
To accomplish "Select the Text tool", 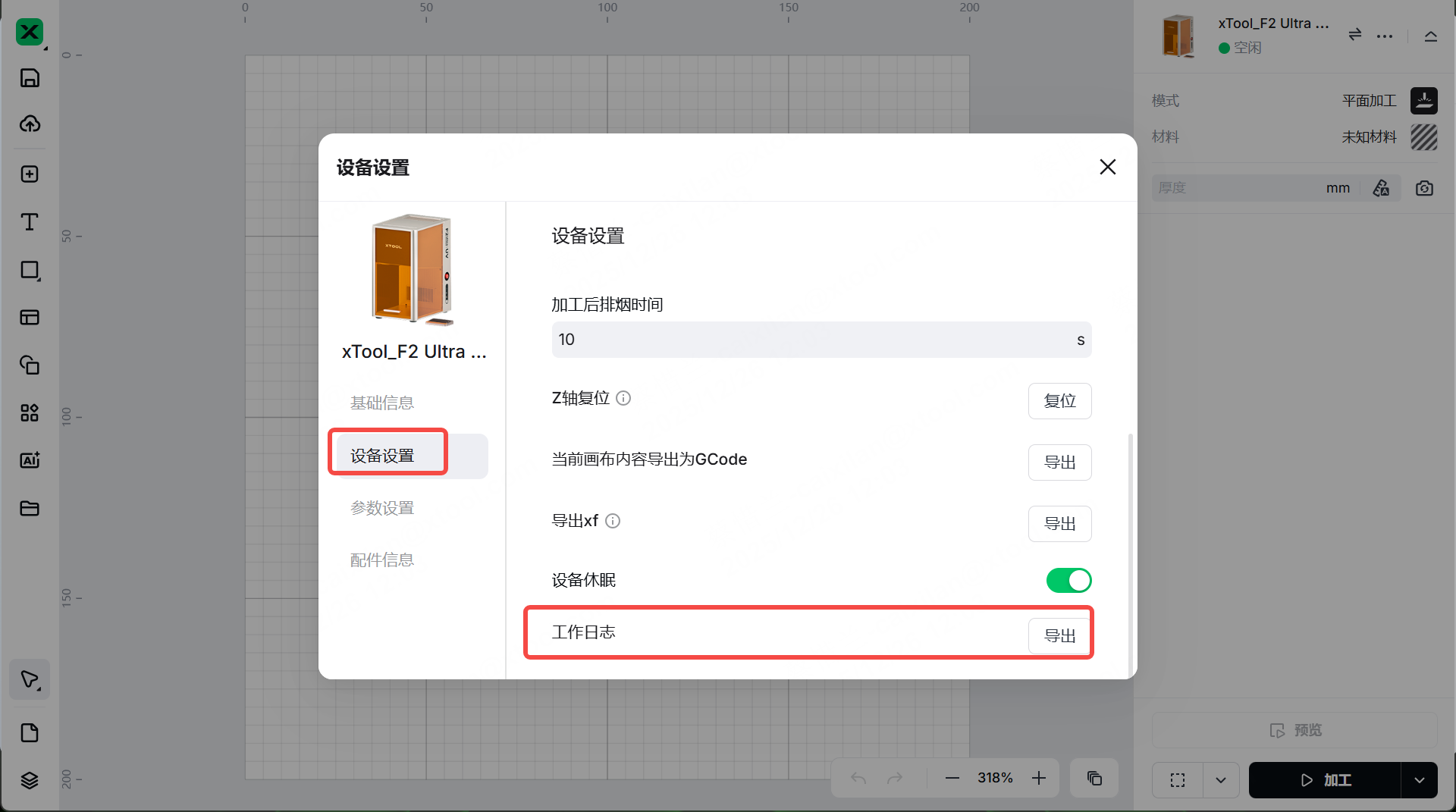I will 30,222.
